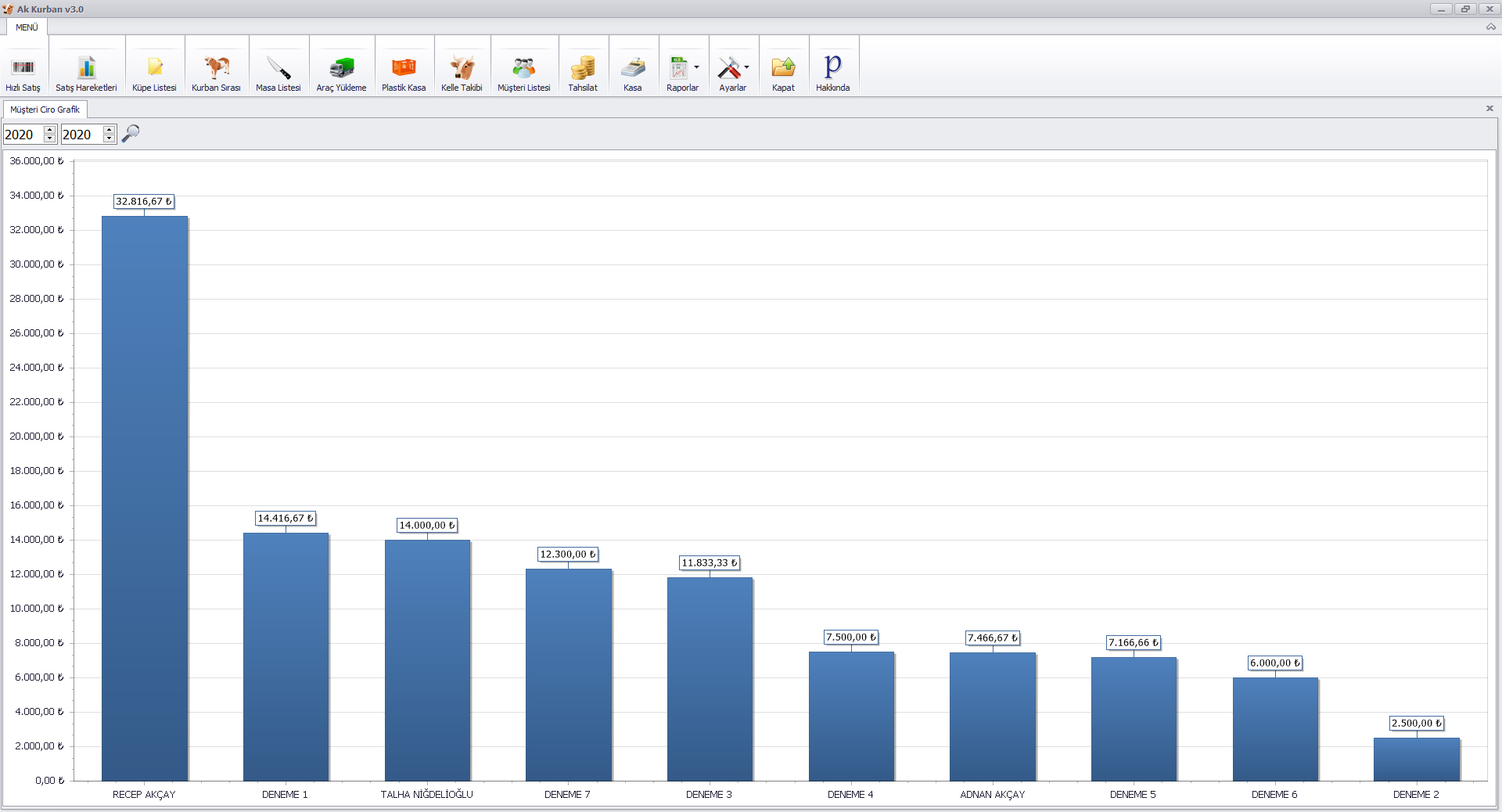Open the Küpe Listesi tag icon
The height and width of the screenshot is (812, 1502).
(154, 68)
